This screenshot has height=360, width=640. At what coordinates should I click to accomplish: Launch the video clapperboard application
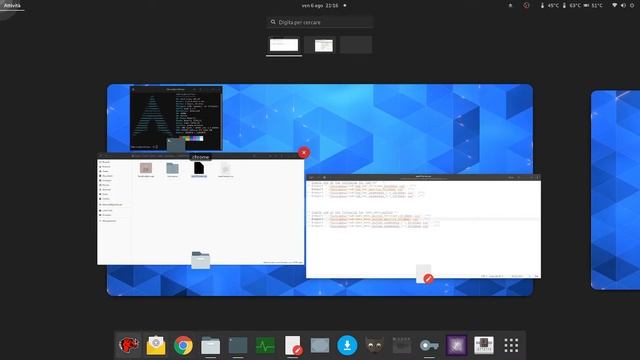tap(402, 345)
